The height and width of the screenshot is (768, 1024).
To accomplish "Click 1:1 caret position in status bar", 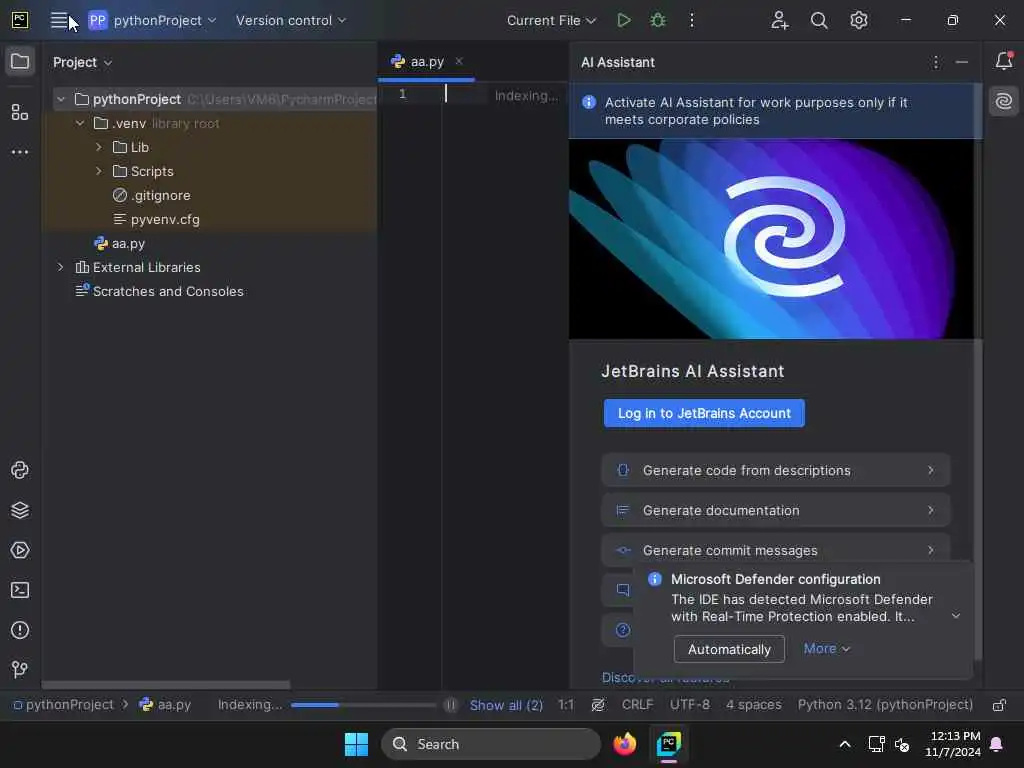I will pos(566,705).
